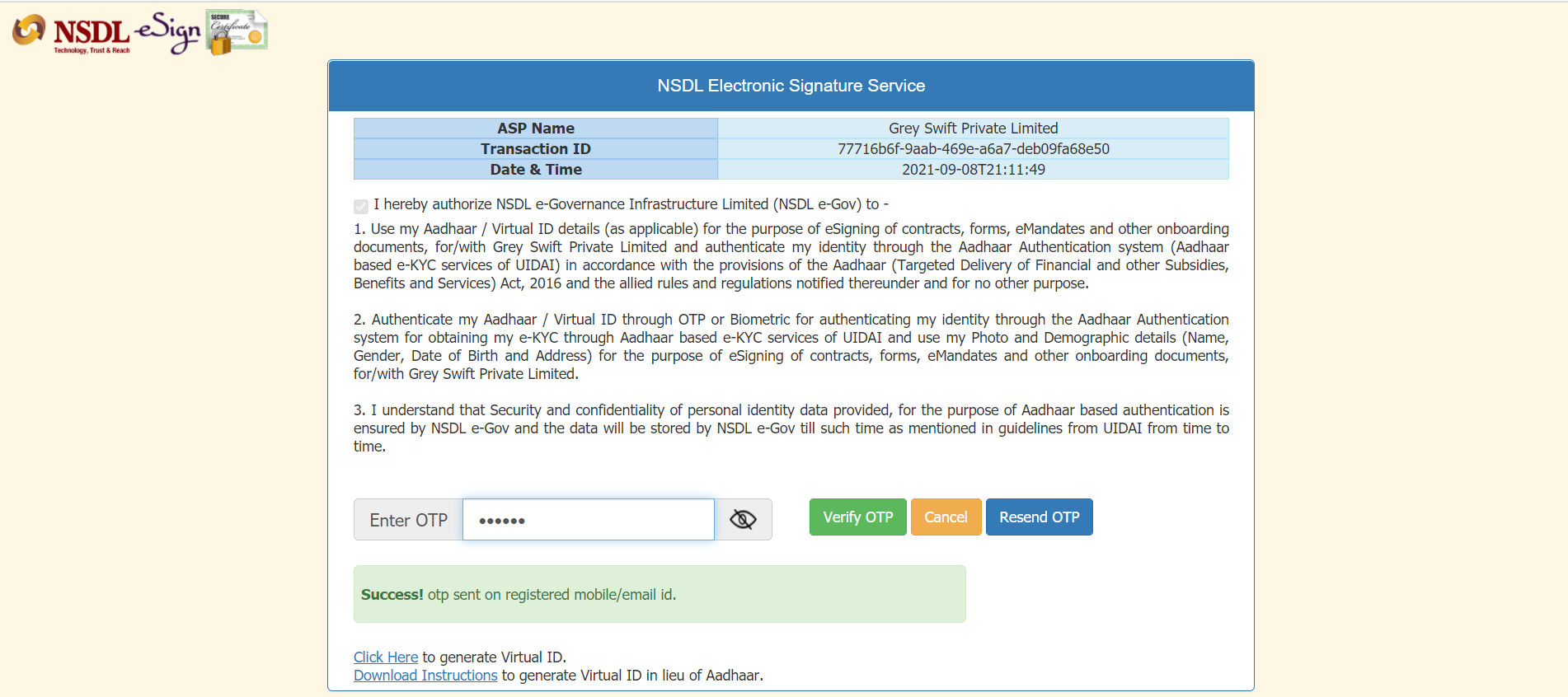The width and height of the screenshot is (1568, 697).
Task: Click the Success otp sent message
Action: pyautogui.click(x=660, y=594)
